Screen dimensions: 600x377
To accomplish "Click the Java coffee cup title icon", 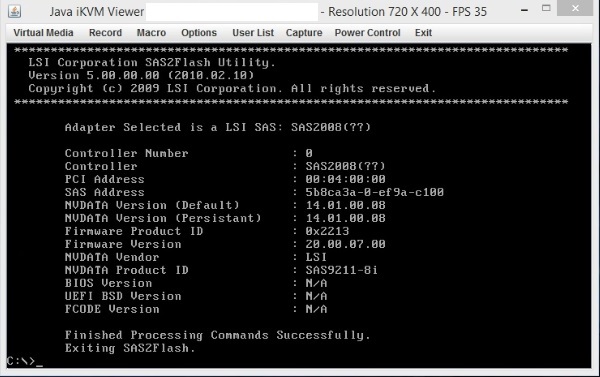I will (x=15, y=11).
